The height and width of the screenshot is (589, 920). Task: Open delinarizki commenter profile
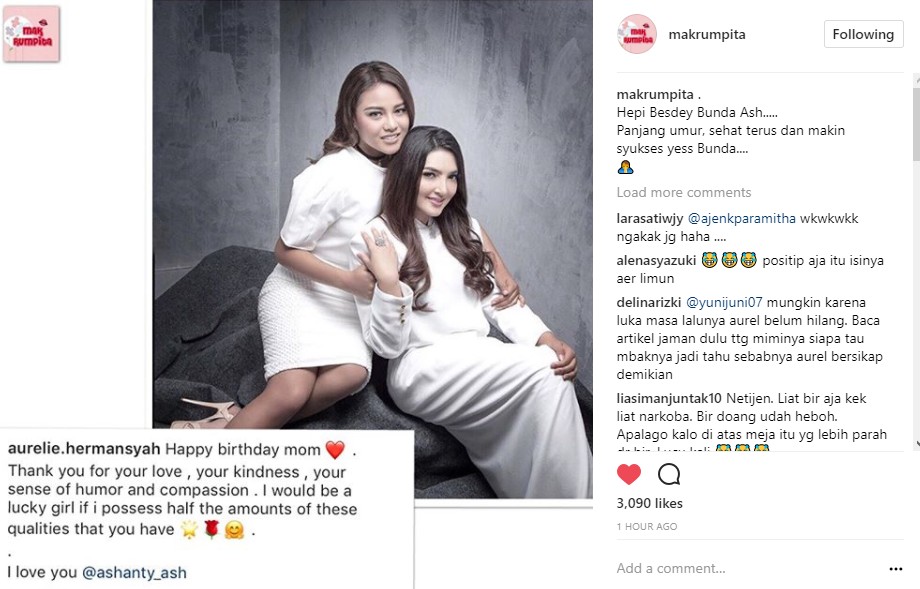pos(648,303)
